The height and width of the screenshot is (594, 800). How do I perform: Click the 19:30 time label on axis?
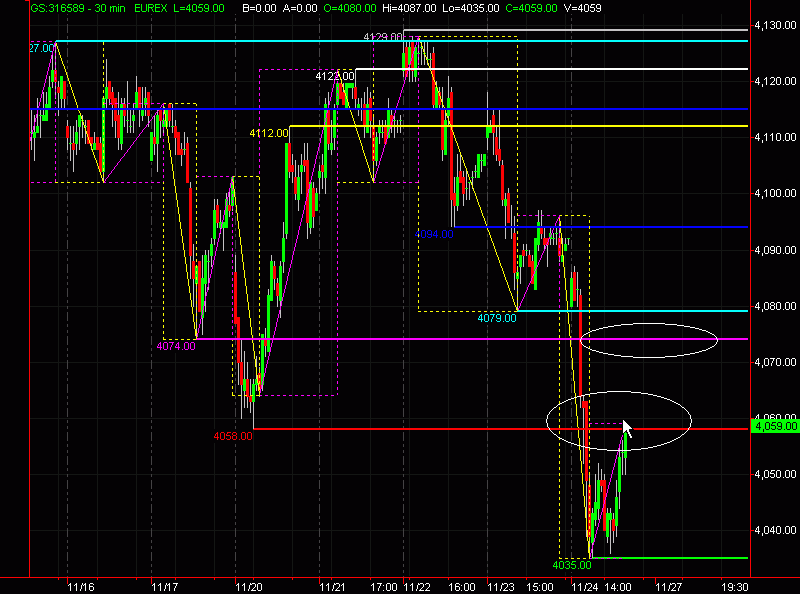pos(735,587)
